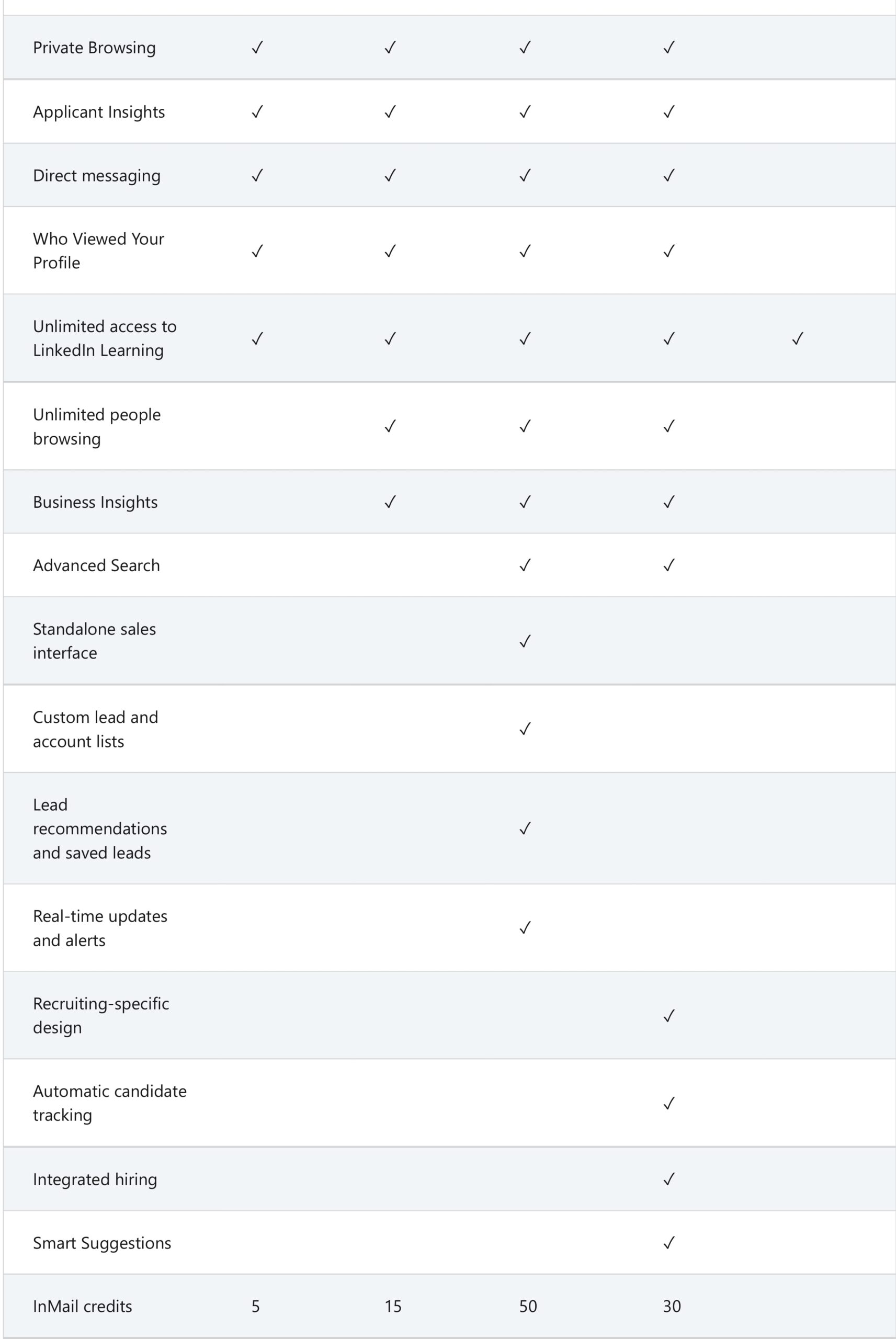This screenshot has height=1339, width=896.
Task: Click the "Who Viewed Your Profile" feature label
Action: coord(98,251)
